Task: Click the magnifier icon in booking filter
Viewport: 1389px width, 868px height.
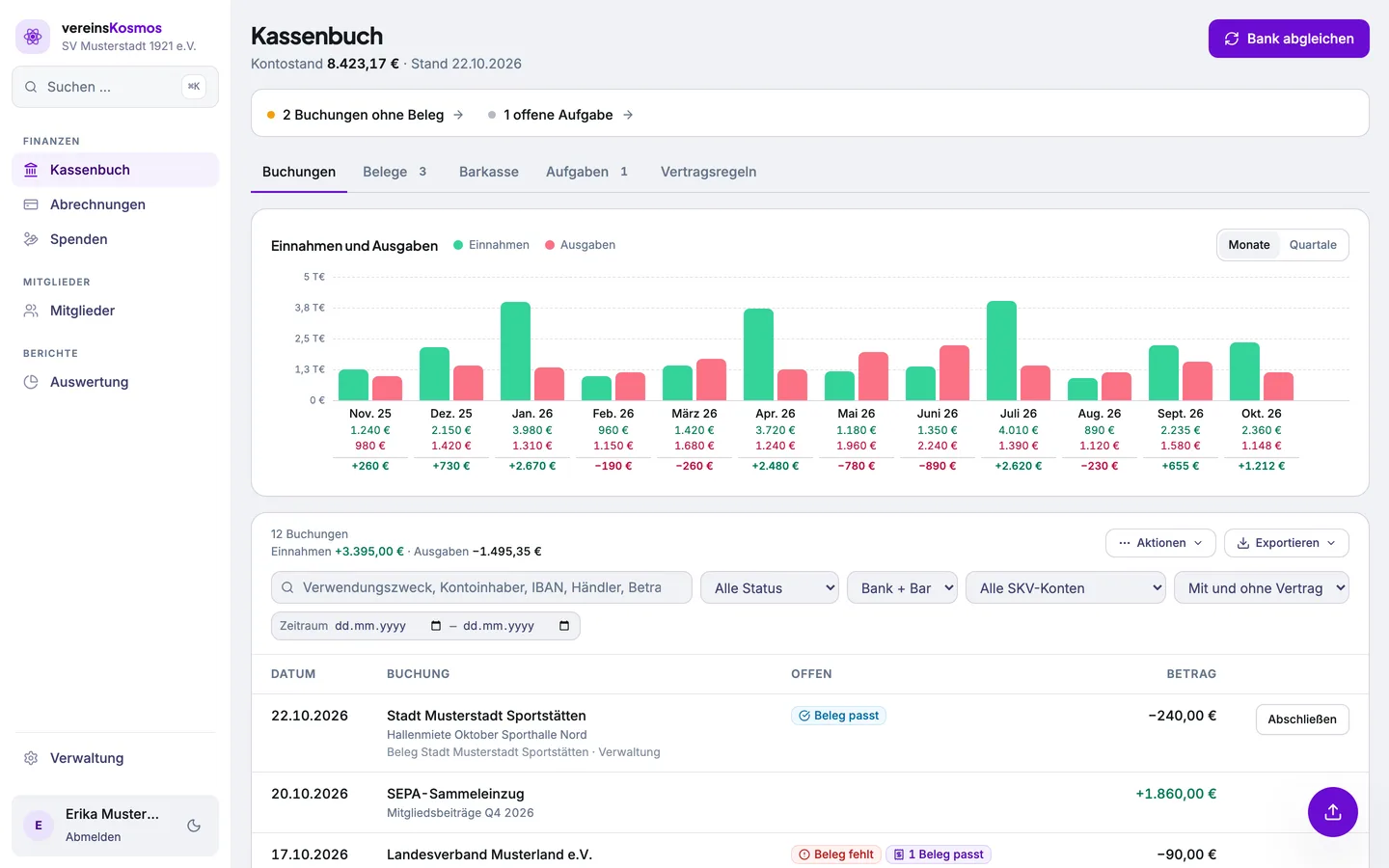Action: [x=287, y=587]
